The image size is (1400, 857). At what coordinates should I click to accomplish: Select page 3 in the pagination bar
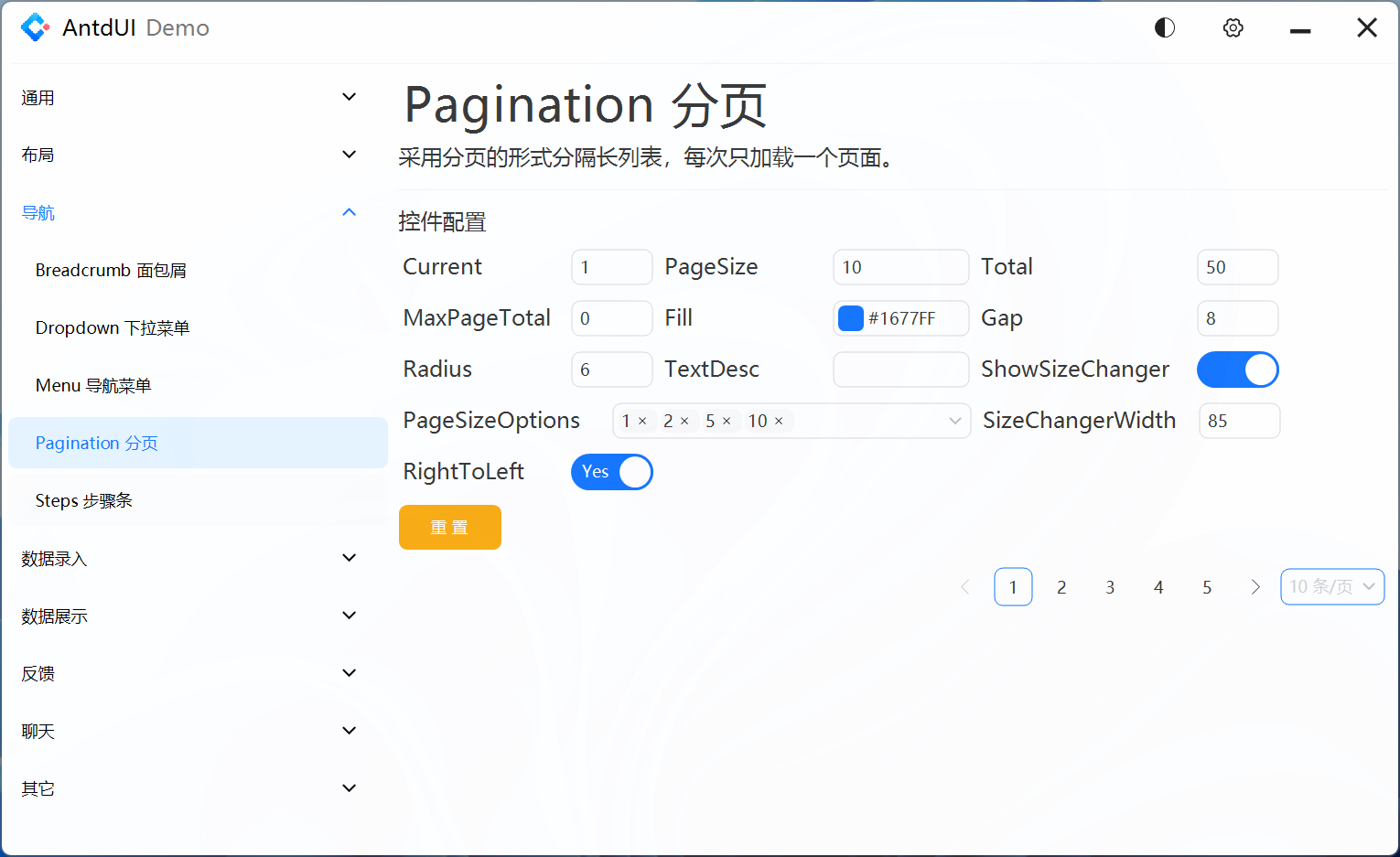click(x=1110, y=586)
